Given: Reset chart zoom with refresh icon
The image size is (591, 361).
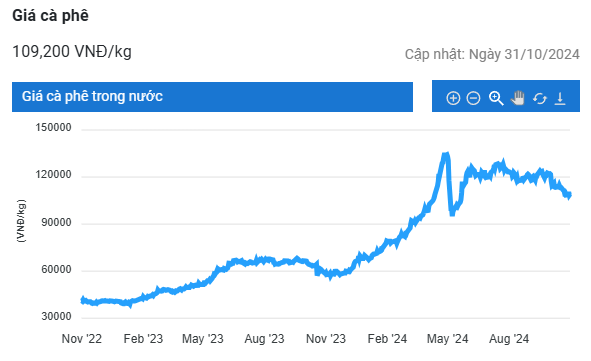Looking at the screenshot, I should (540, 99).
